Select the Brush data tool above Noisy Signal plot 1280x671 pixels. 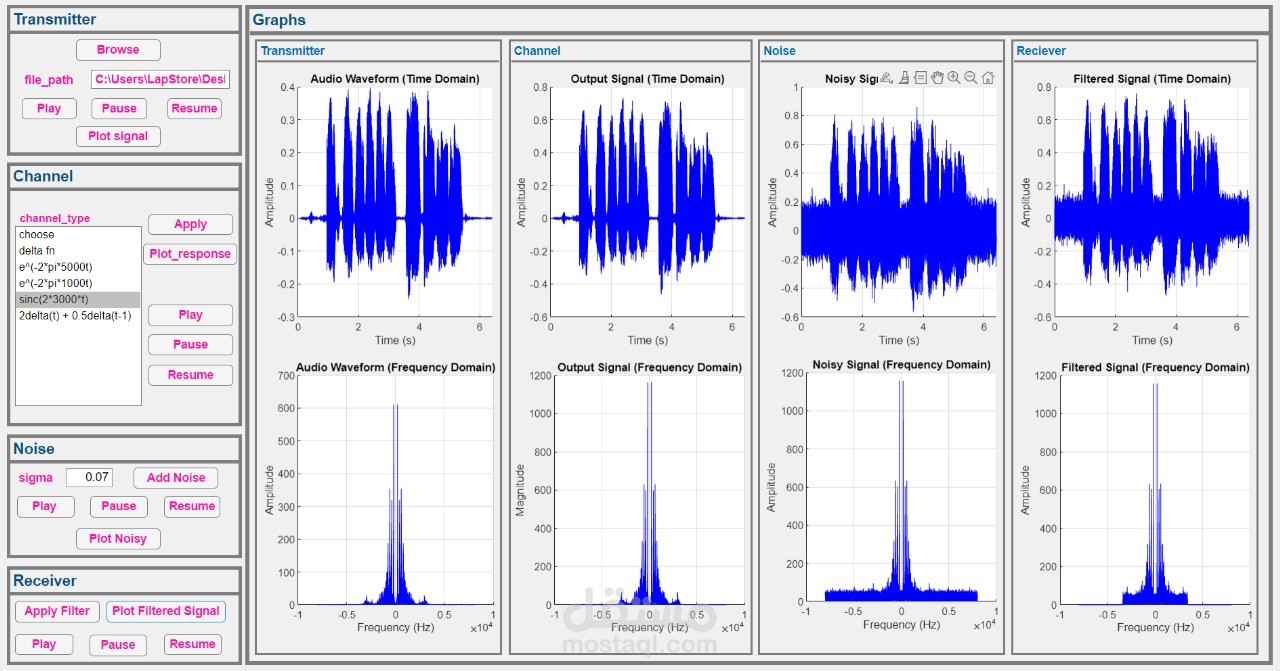[x=904, y=77]
